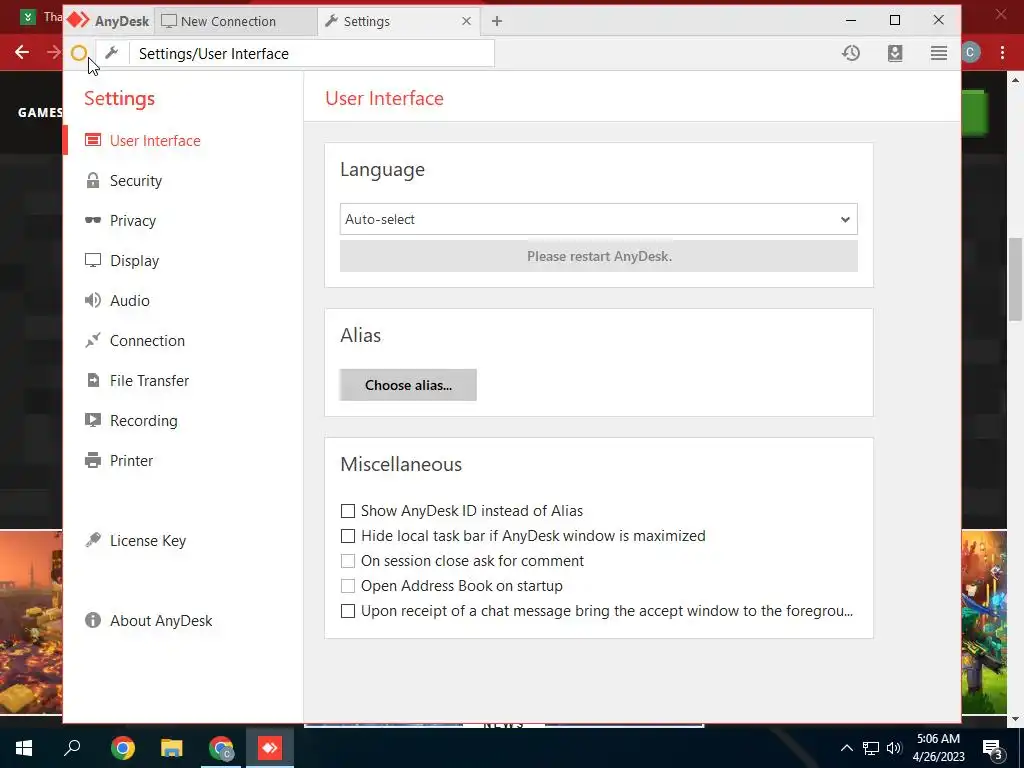Click the User Interface sidebar icon
This screenshot has width=1024, height=768.
(x=93, y=140)
